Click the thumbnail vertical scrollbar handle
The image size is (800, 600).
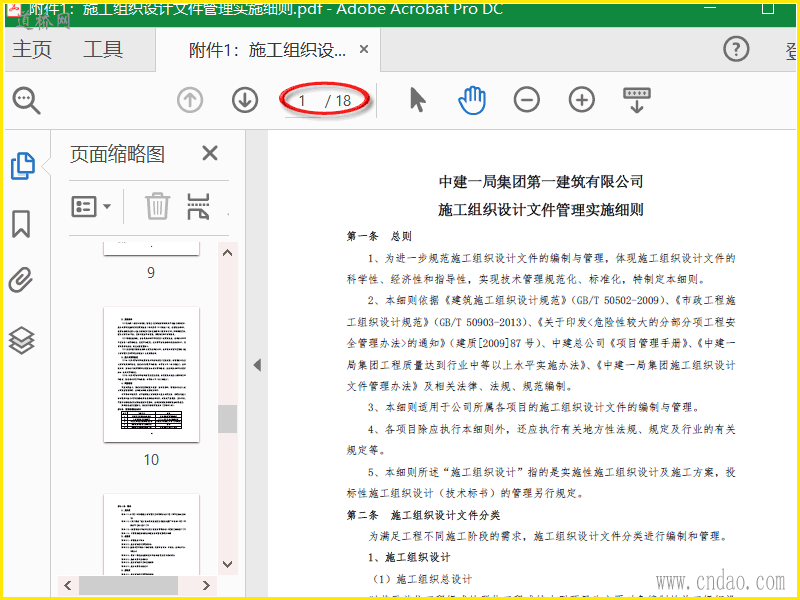click(x=228, y=419)
